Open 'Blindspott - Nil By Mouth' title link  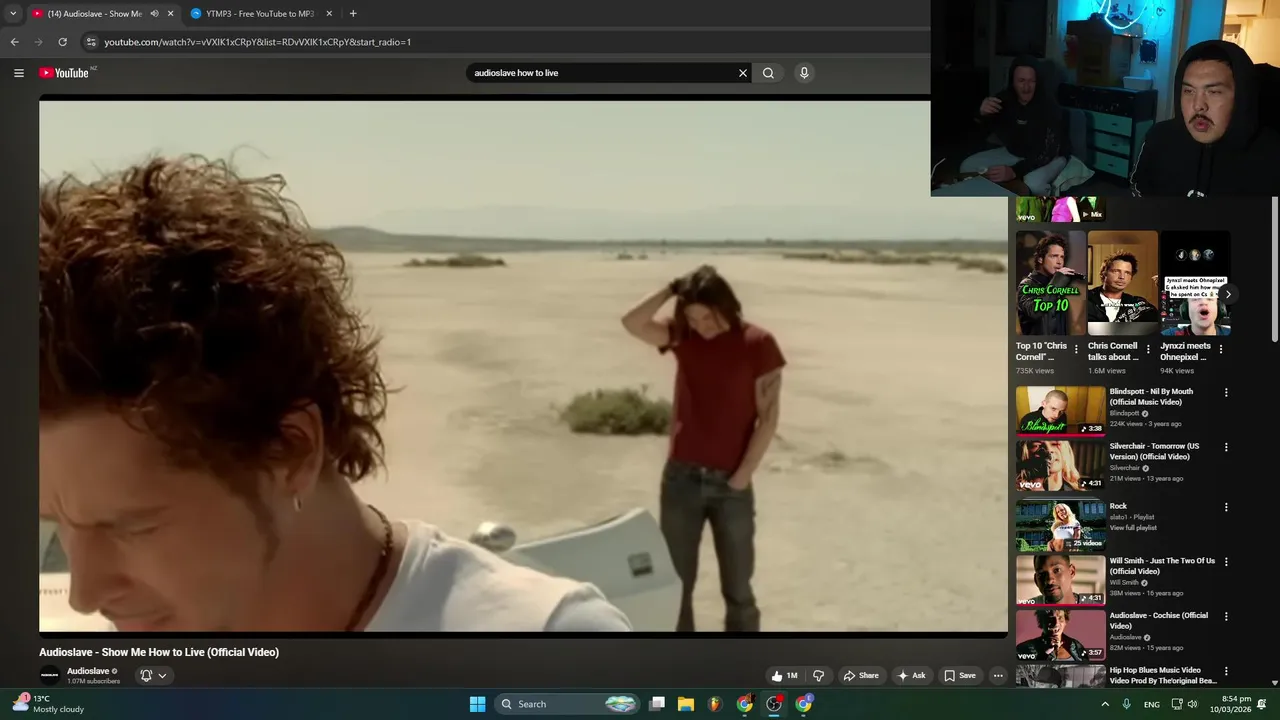(1151, 397)
